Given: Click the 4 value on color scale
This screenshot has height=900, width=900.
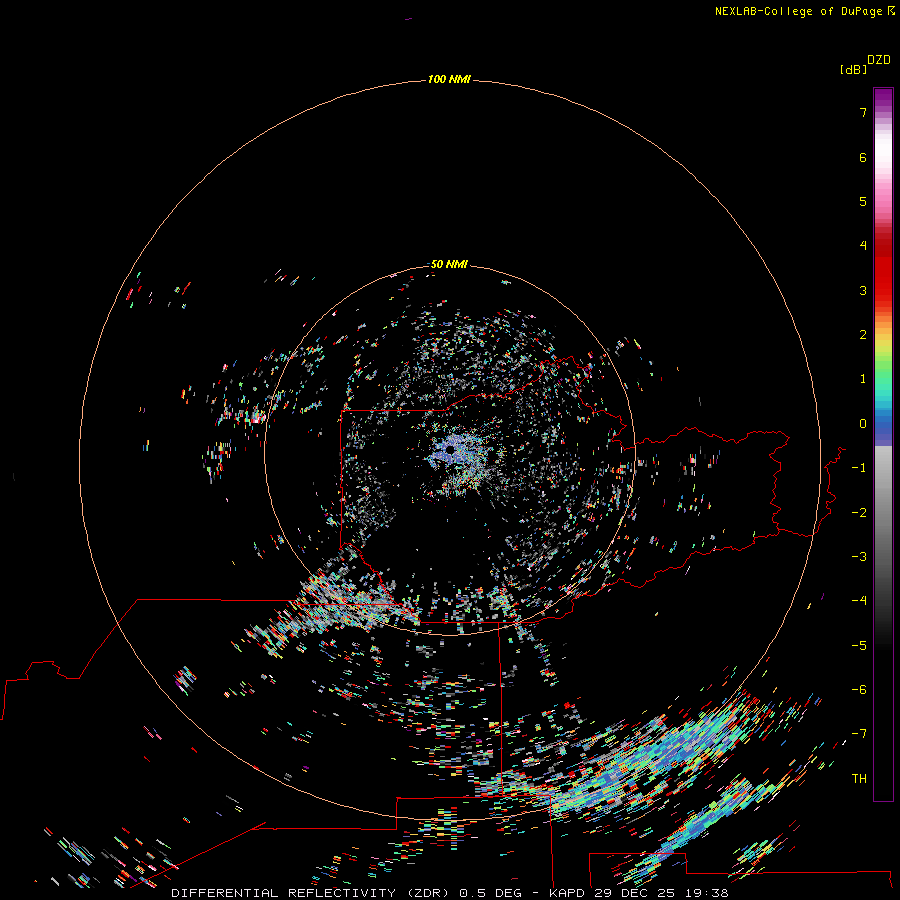Looking at the screenshot, I should (863, 246).
